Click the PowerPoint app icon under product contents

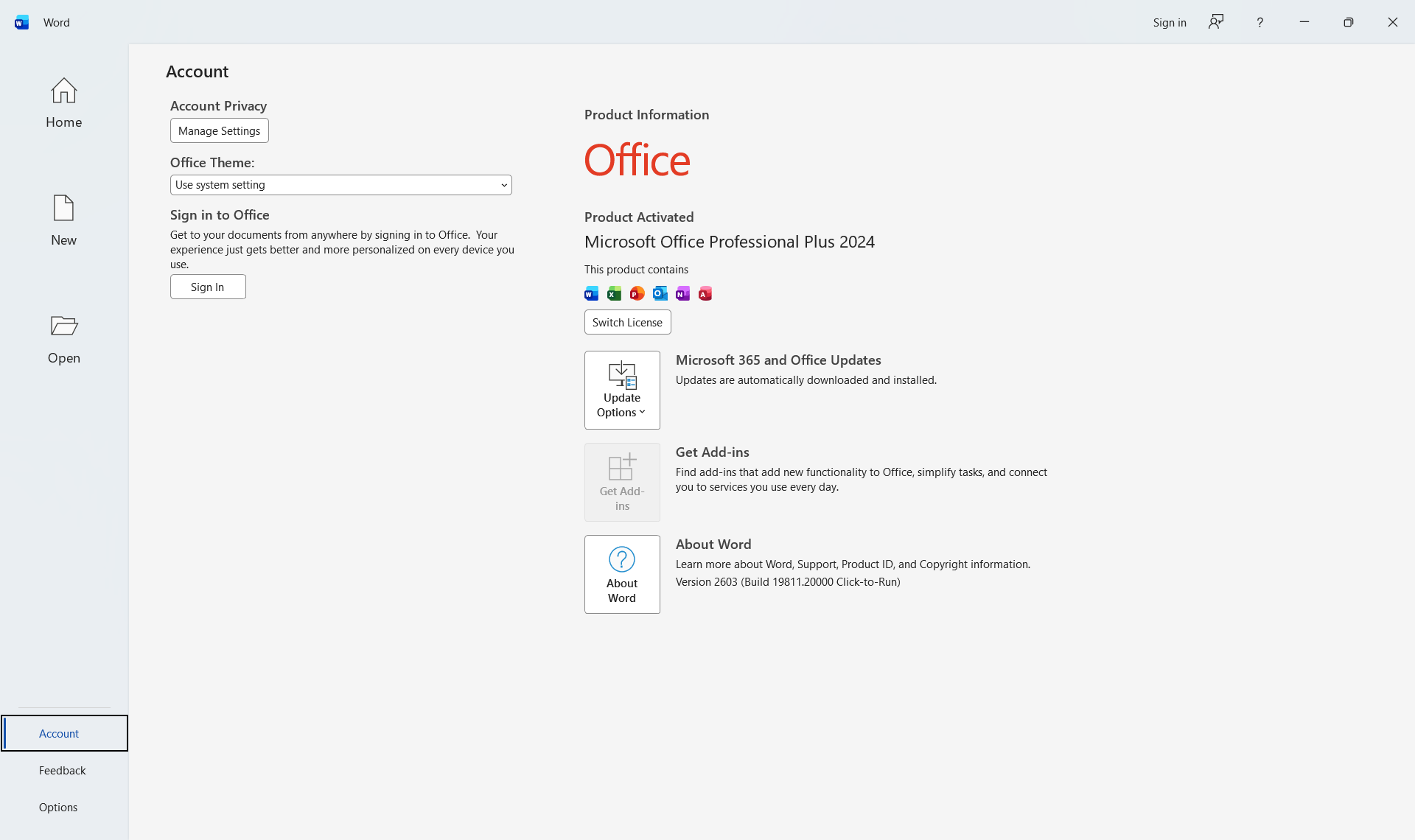click(x=637, y=294)
